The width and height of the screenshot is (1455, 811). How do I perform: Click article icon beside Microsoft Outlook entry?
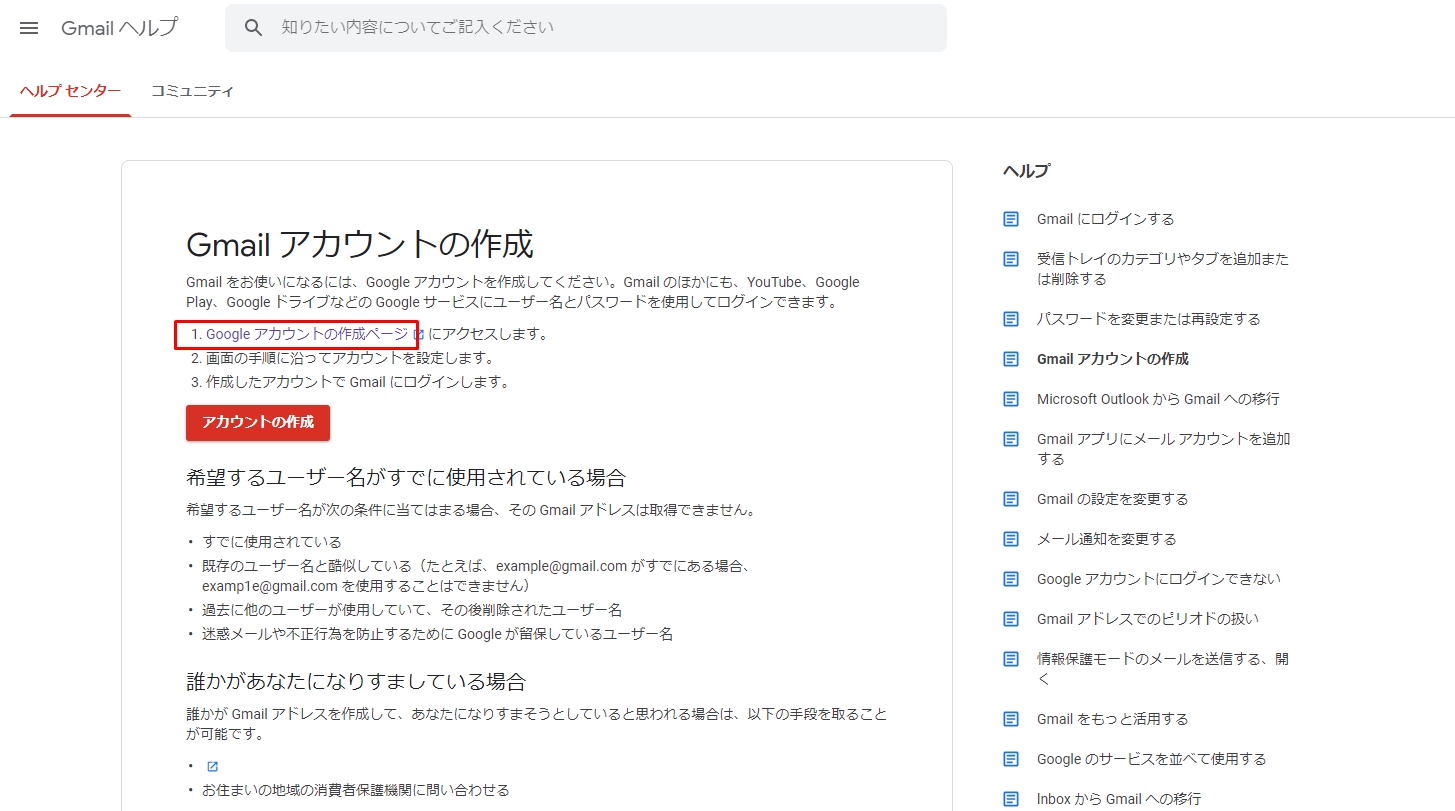[1011, 399]
